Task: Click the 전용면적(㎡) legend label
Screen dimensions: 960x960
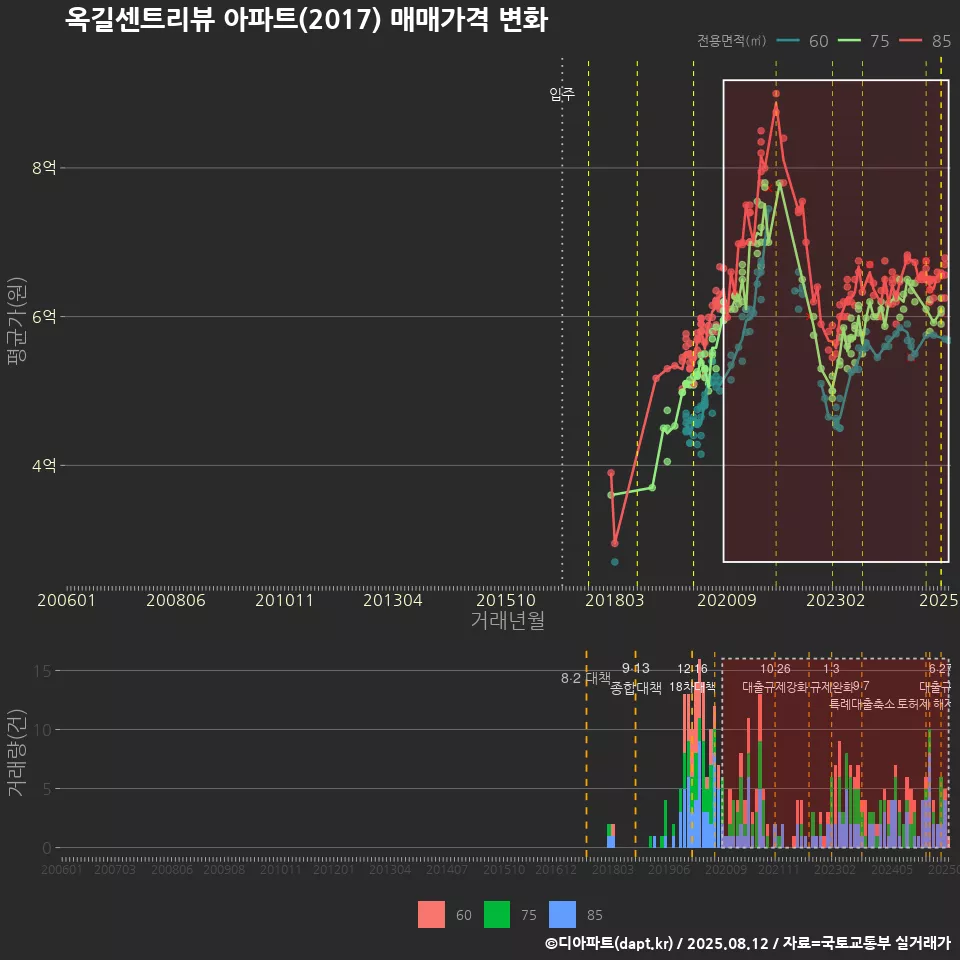Action: pyautogui.click(x=731, y=41)
